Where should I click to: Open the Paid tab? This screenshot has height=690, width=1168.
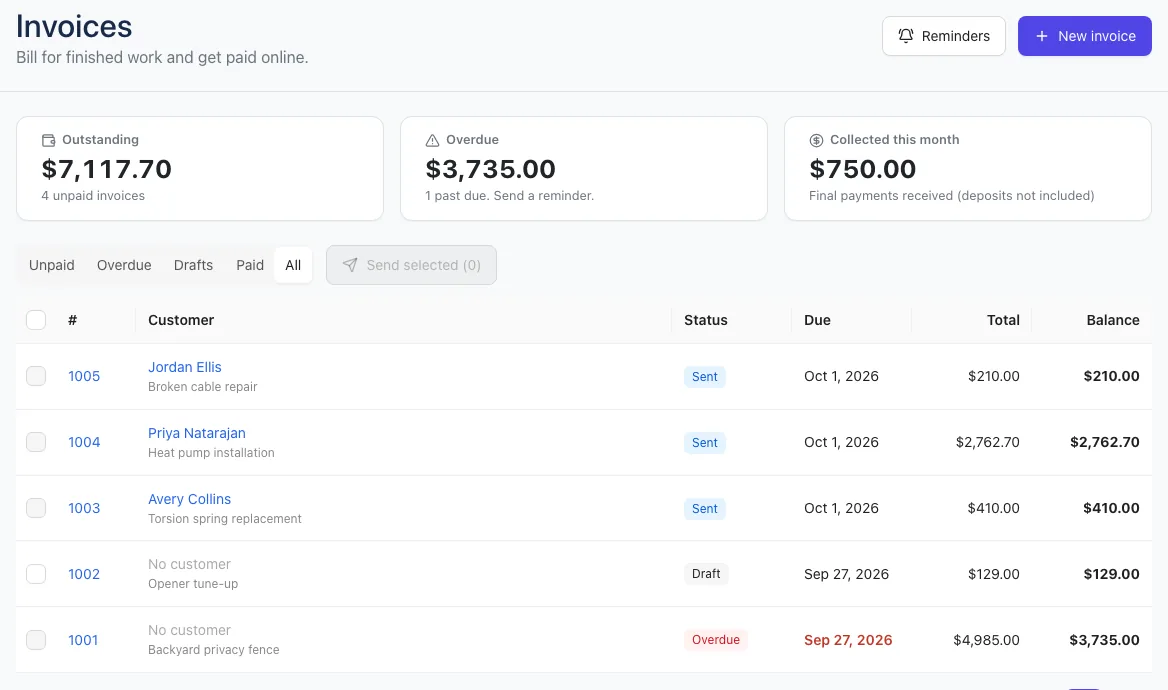[x=250, y=265]
